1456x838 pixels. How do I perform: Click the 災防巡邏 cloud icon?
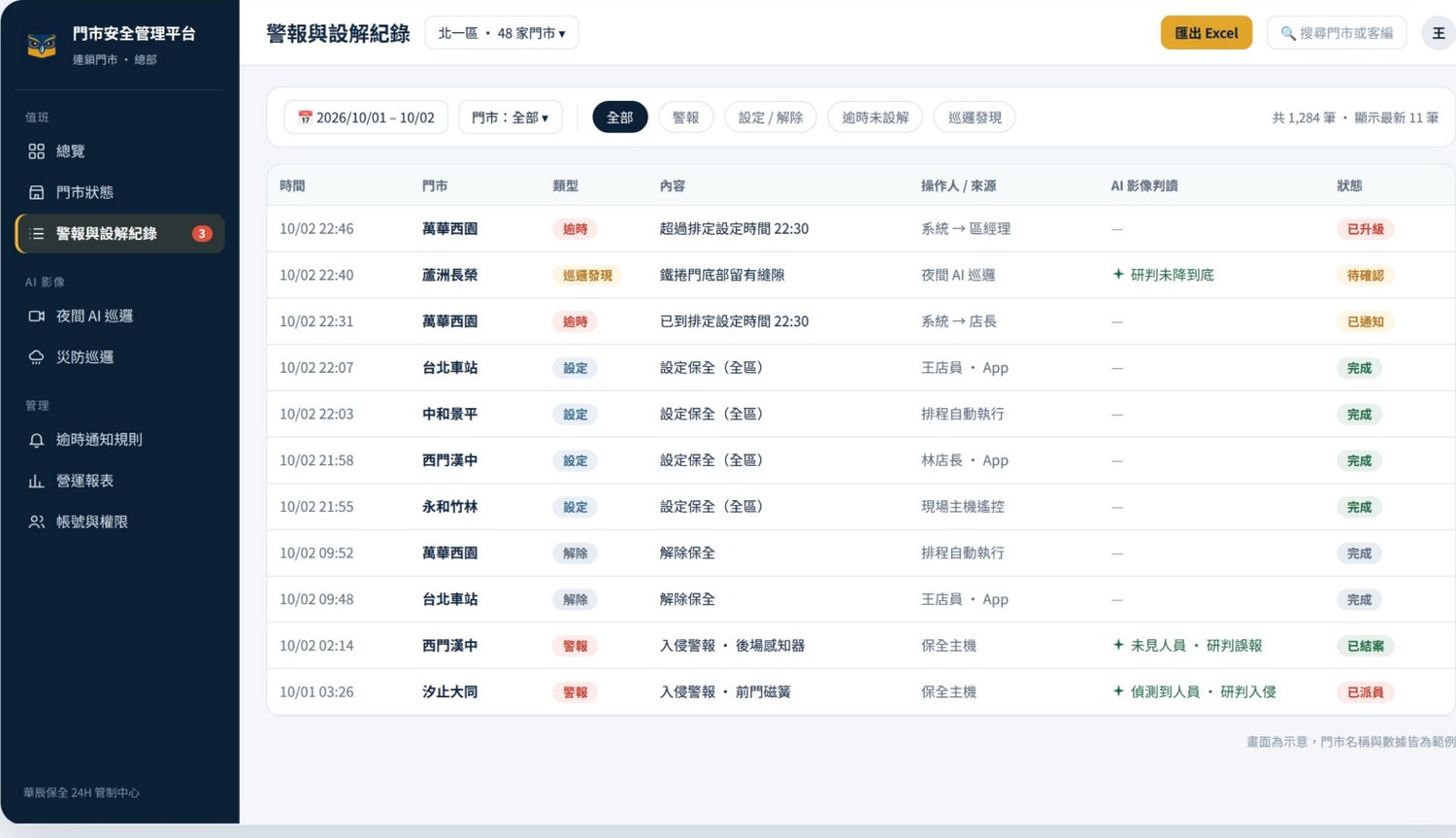37,357
